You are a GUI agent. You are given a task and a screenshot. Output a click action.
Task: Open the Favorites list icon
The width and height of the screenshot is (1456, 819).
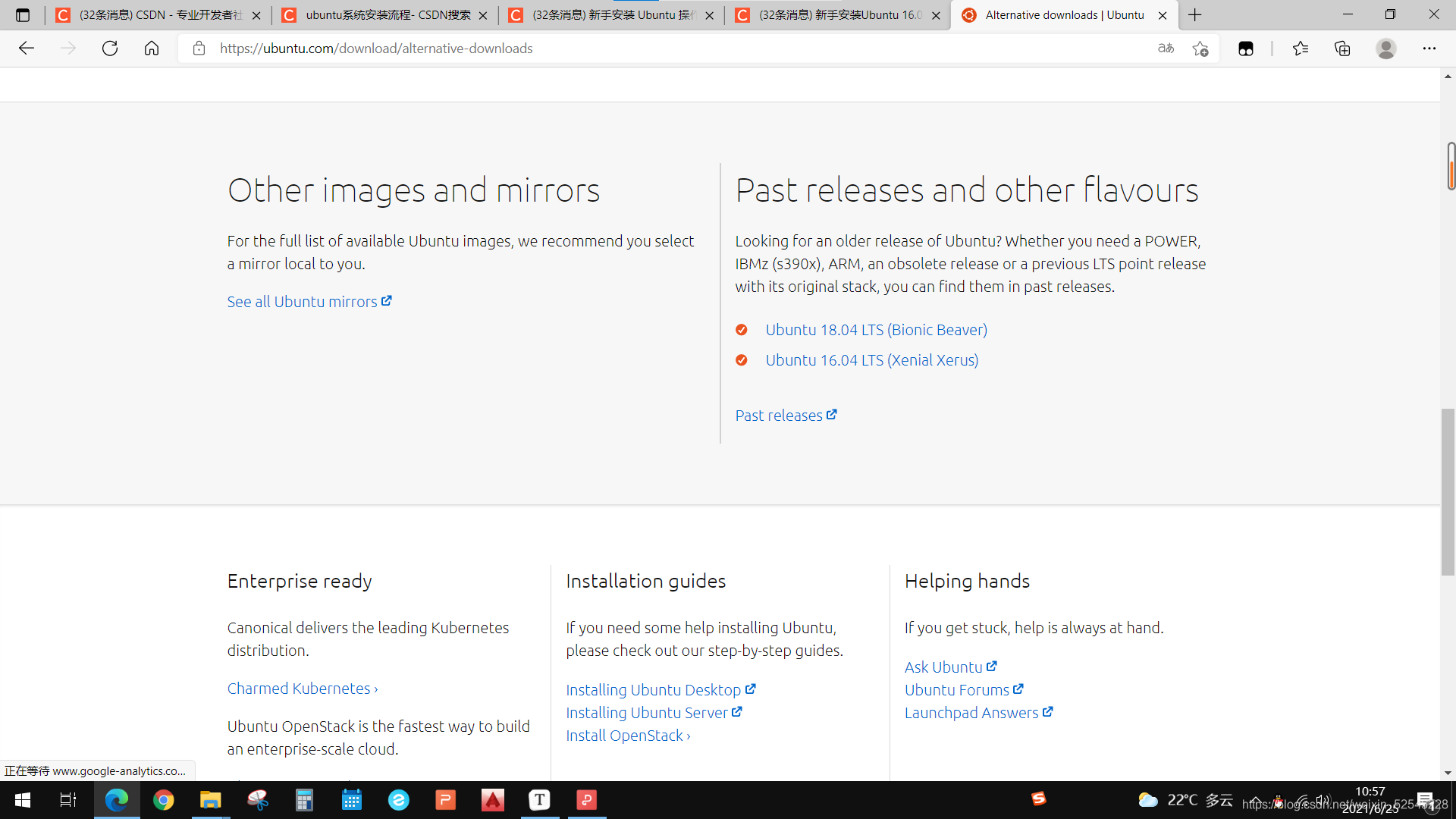click(x=1301, y=49)
